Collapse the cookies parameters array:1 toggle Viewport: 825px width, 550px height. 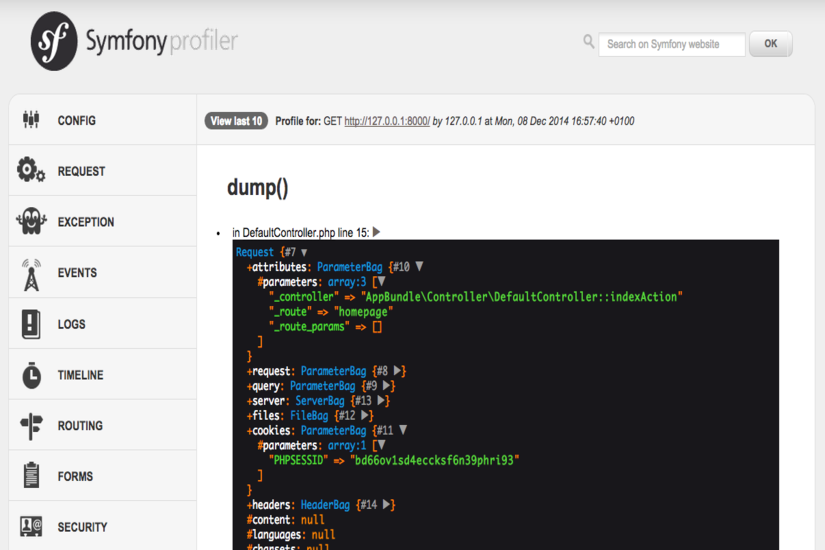tap(381, 445)
